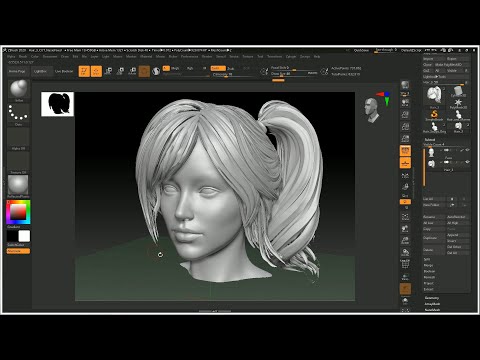Click the lock icon in right shelf

pyautogui.click(x=405, y=187)
